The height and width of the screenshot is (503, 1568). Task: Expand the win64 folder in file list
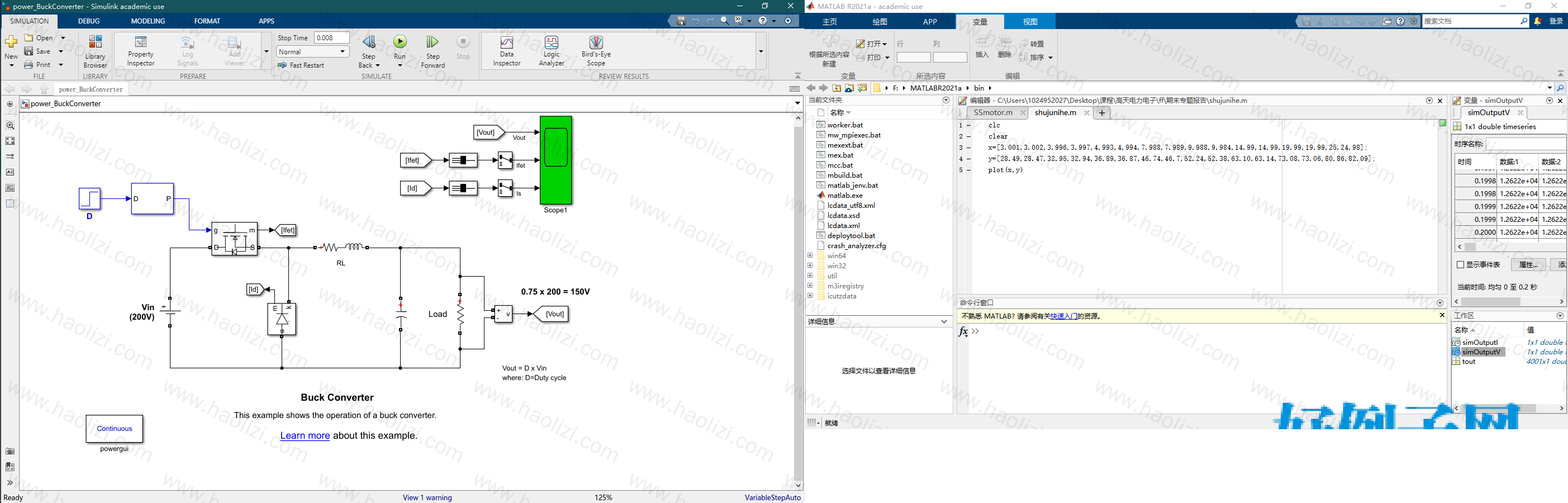[x=810, y=255]
